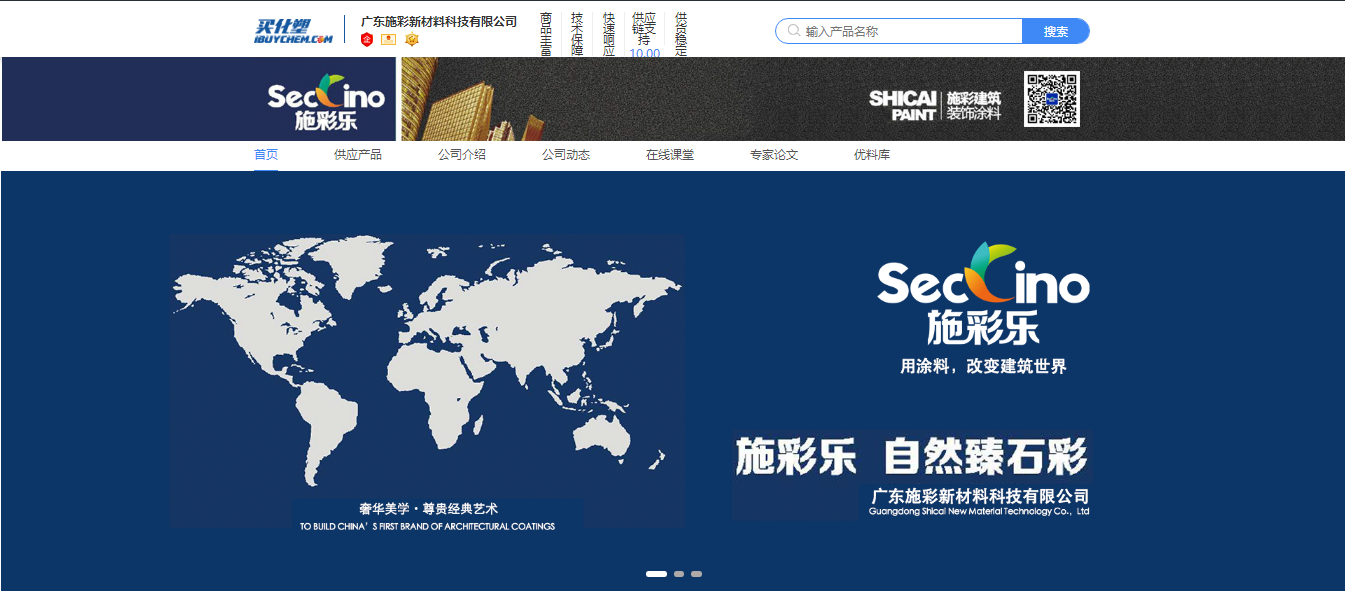Click the Seccino 施彩乐 logo in header banner
This screenshot has width=1345, height=592.
point(326,103)
